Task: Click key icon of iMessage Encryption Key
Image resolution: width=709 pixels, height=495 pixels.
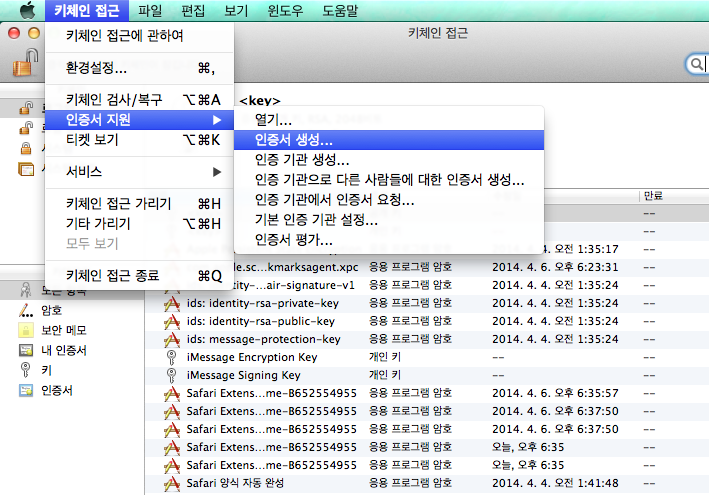Action: [x=171, y=358]
